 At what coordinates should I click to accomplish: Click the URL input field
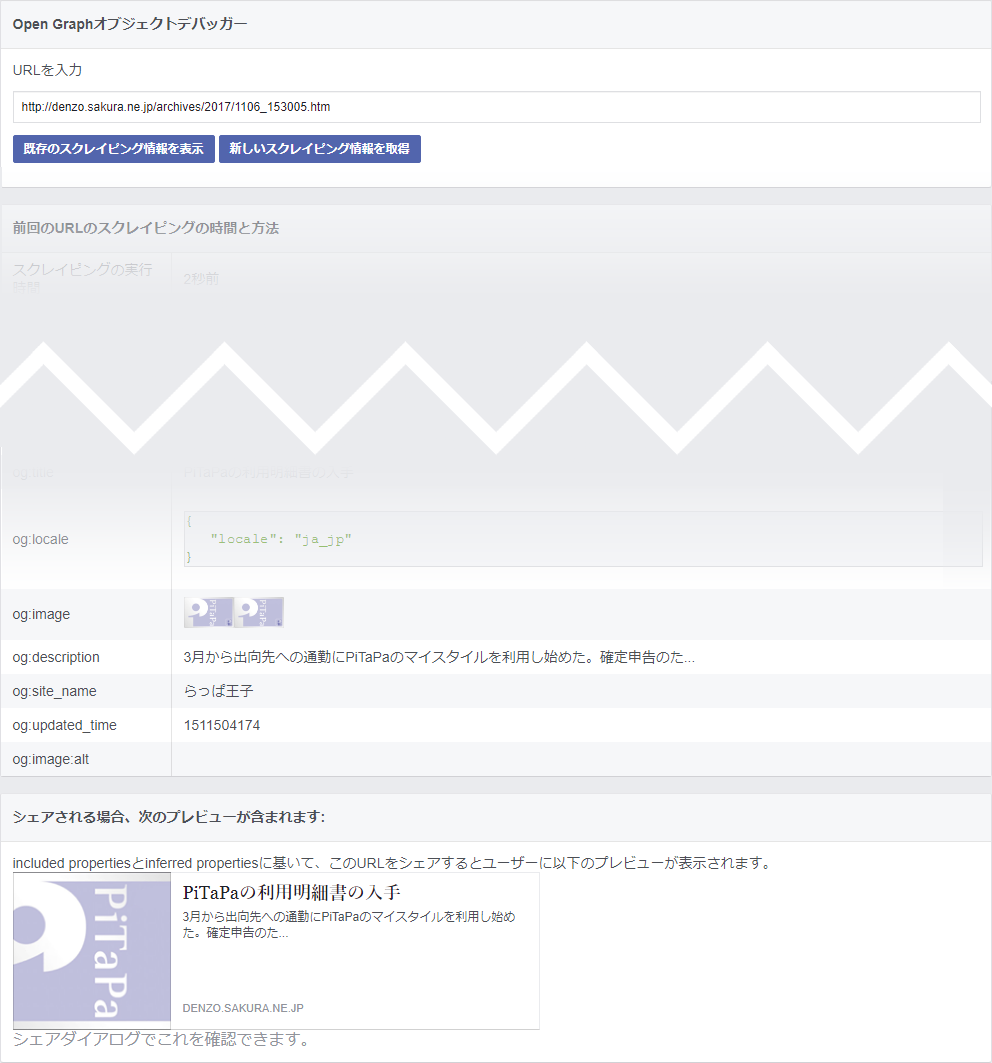[496, 107]
